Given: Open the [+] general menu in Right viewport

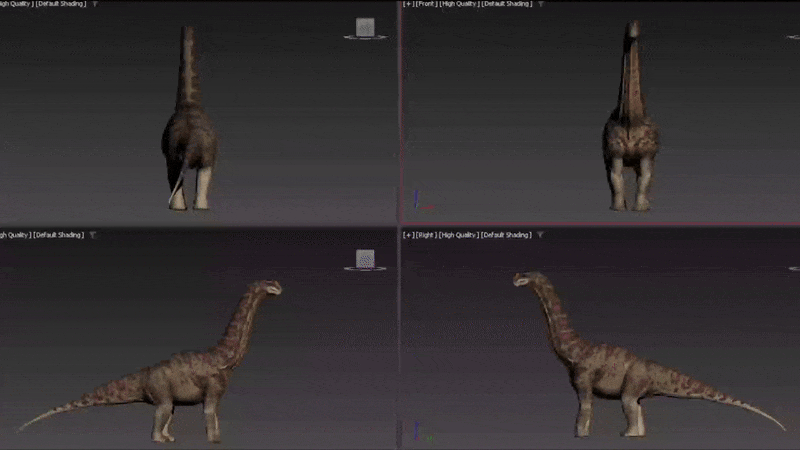Looking at the screenshot, I should coord(408,235).
